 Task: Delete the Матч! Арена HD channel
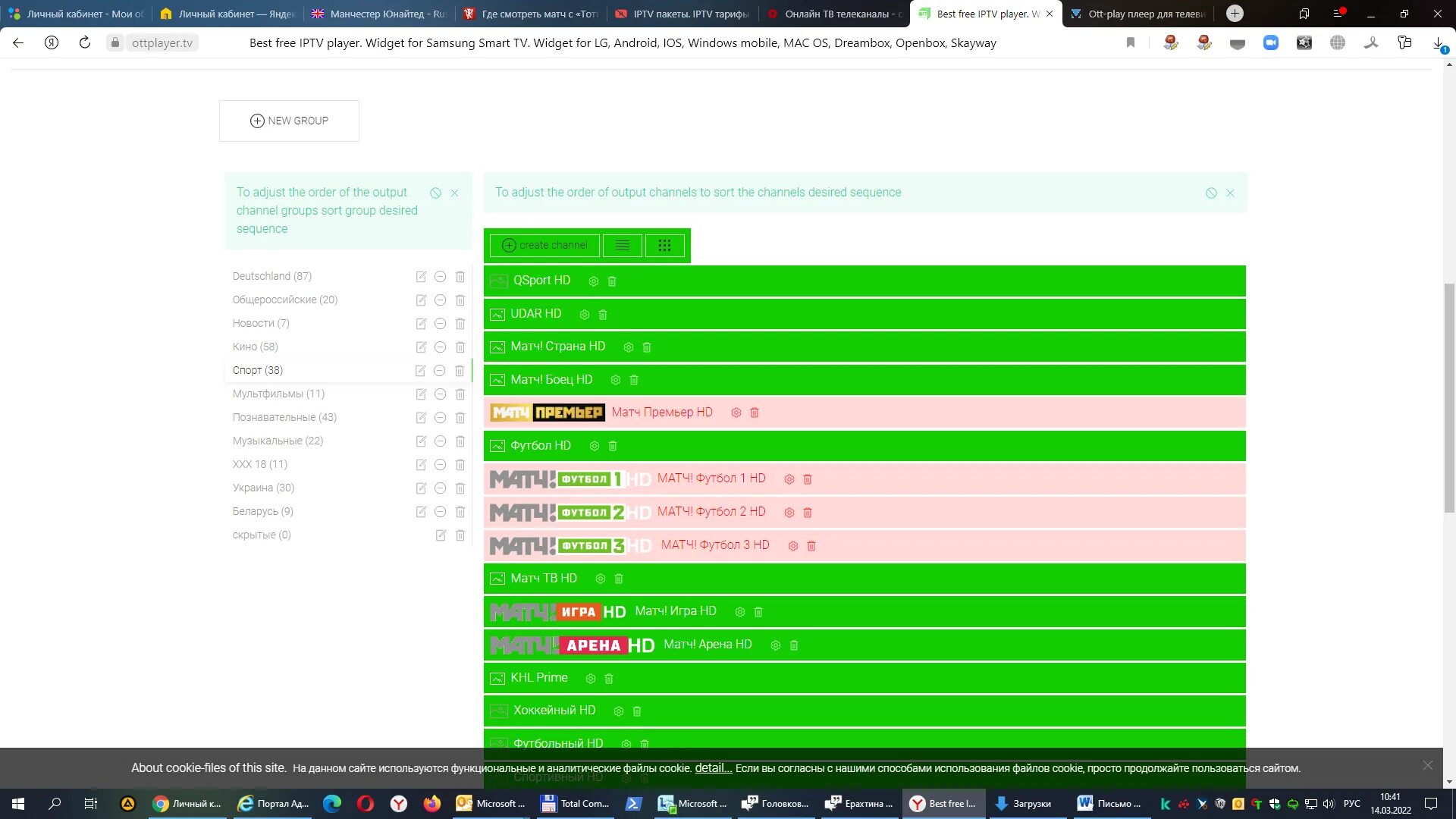pos(794,645)
